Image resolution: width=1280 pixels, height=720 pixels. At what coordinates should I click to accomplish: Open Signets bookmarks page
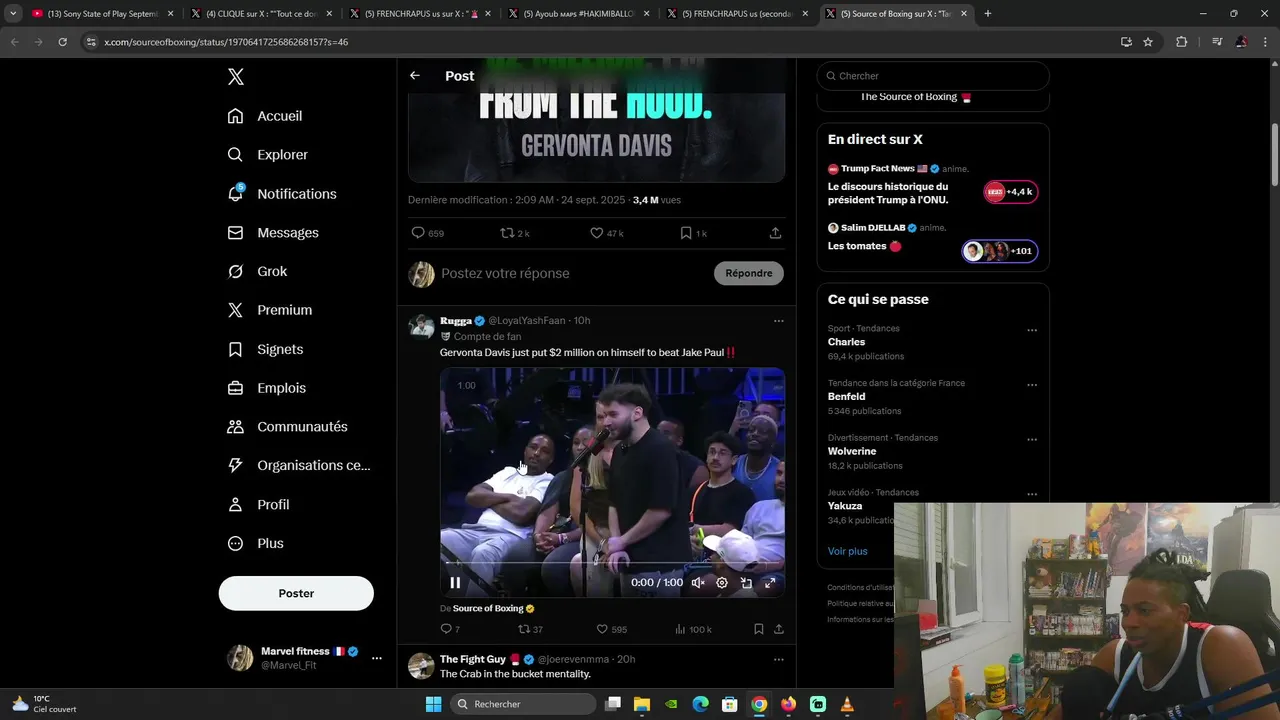(265, 349)
